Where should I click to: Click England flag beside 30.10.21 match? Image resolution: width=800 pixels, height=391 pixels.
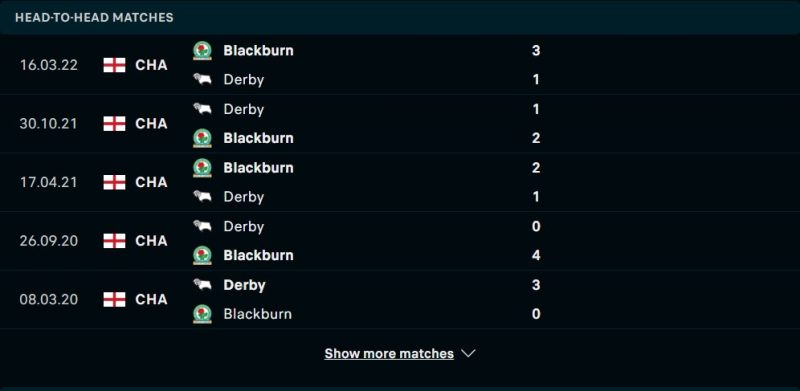[x=114, y=124]
